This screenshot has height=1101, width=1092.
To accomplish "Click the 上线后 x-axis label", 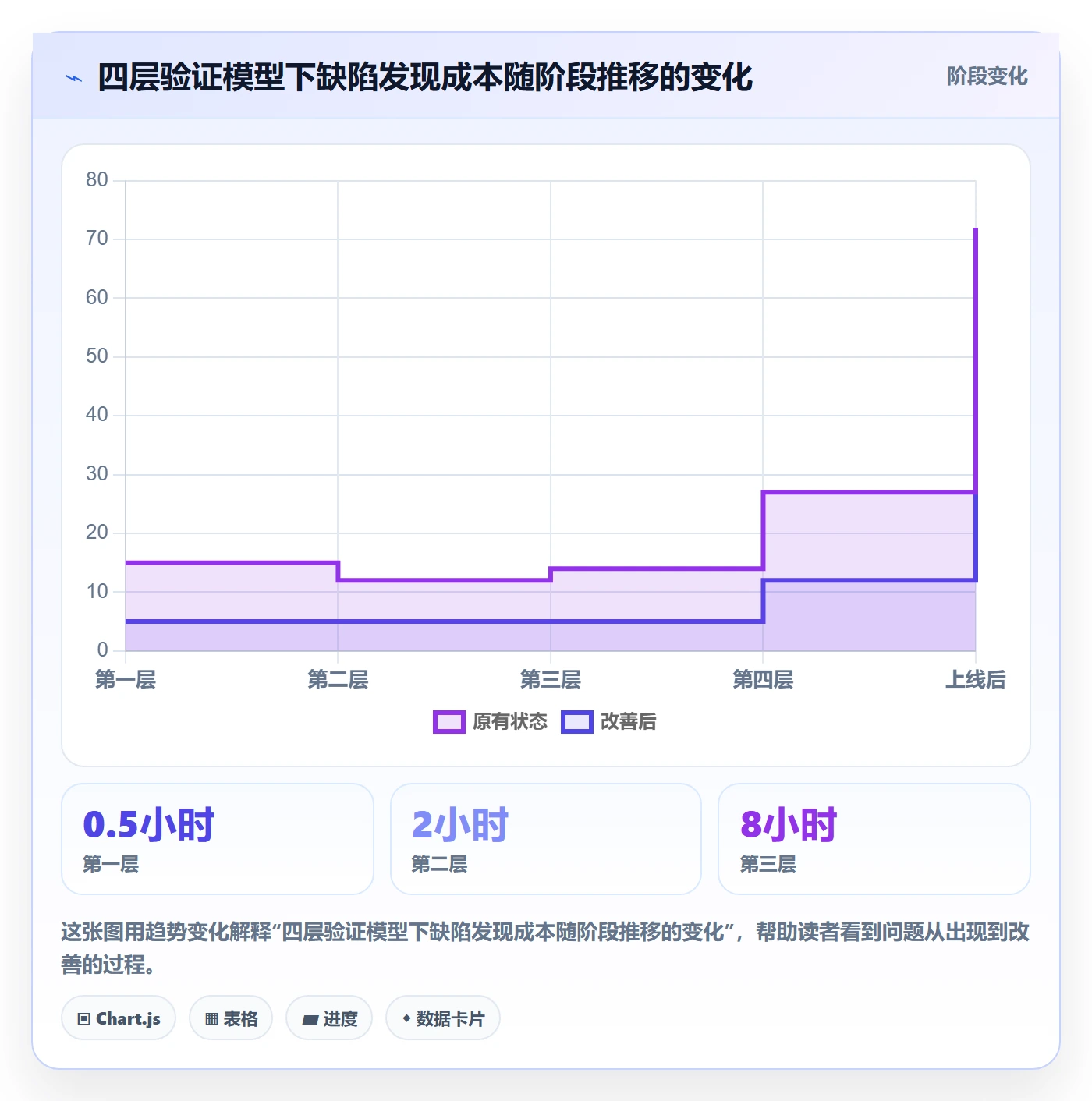I will pos(976,680).
